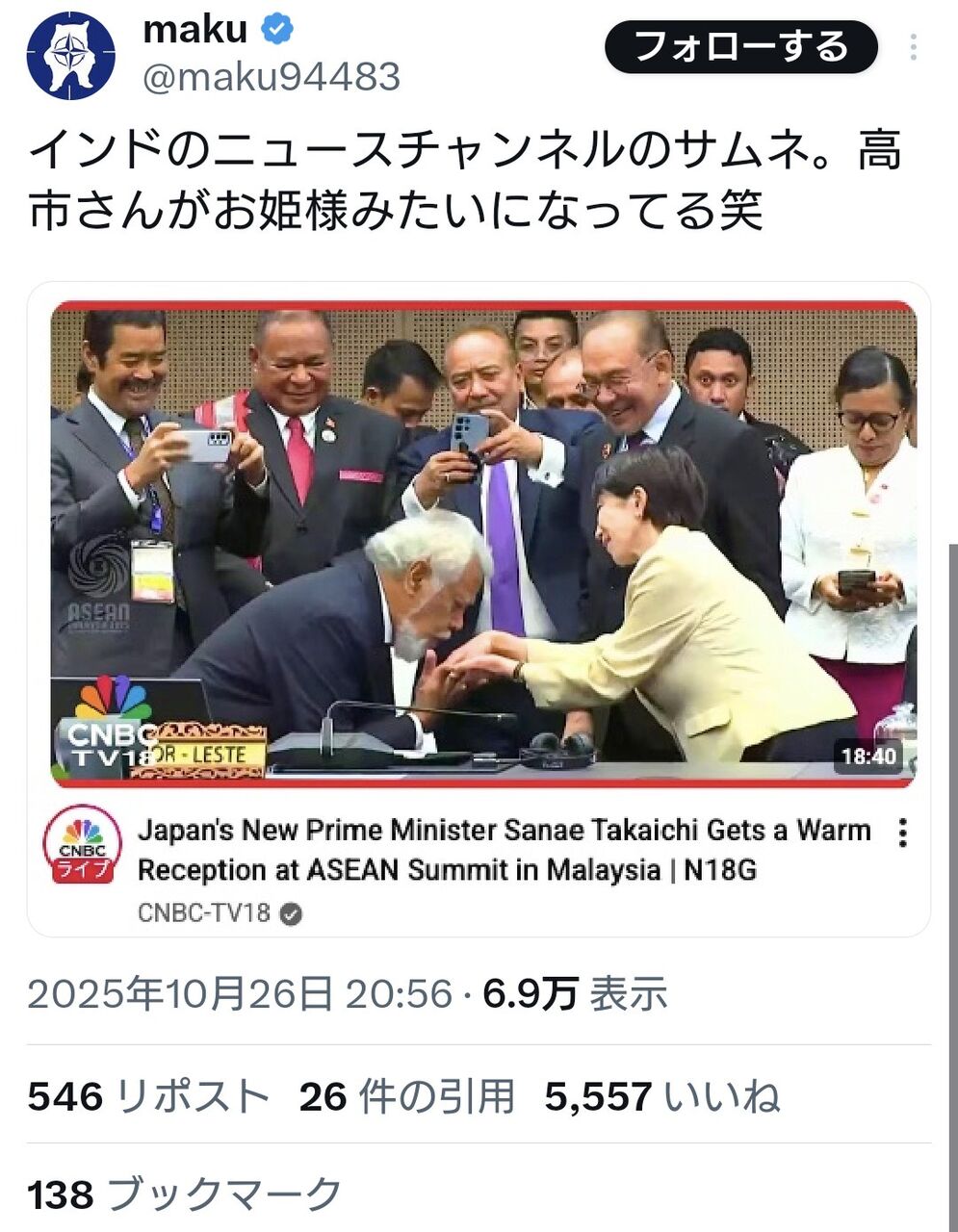View the 546 リポスト list
Image resolution: width=958 pixels, height=1232 pixels.
(148, 1096)
